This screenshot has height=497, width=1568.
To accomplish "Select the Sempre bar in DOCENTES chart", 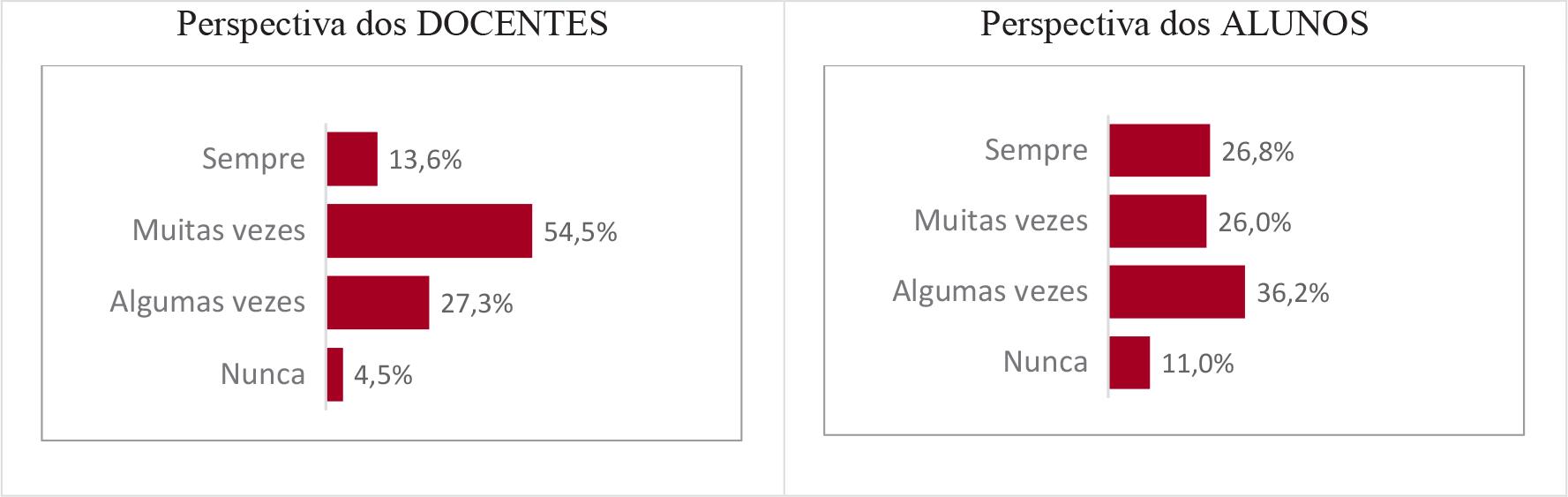I will click(352, 159).
